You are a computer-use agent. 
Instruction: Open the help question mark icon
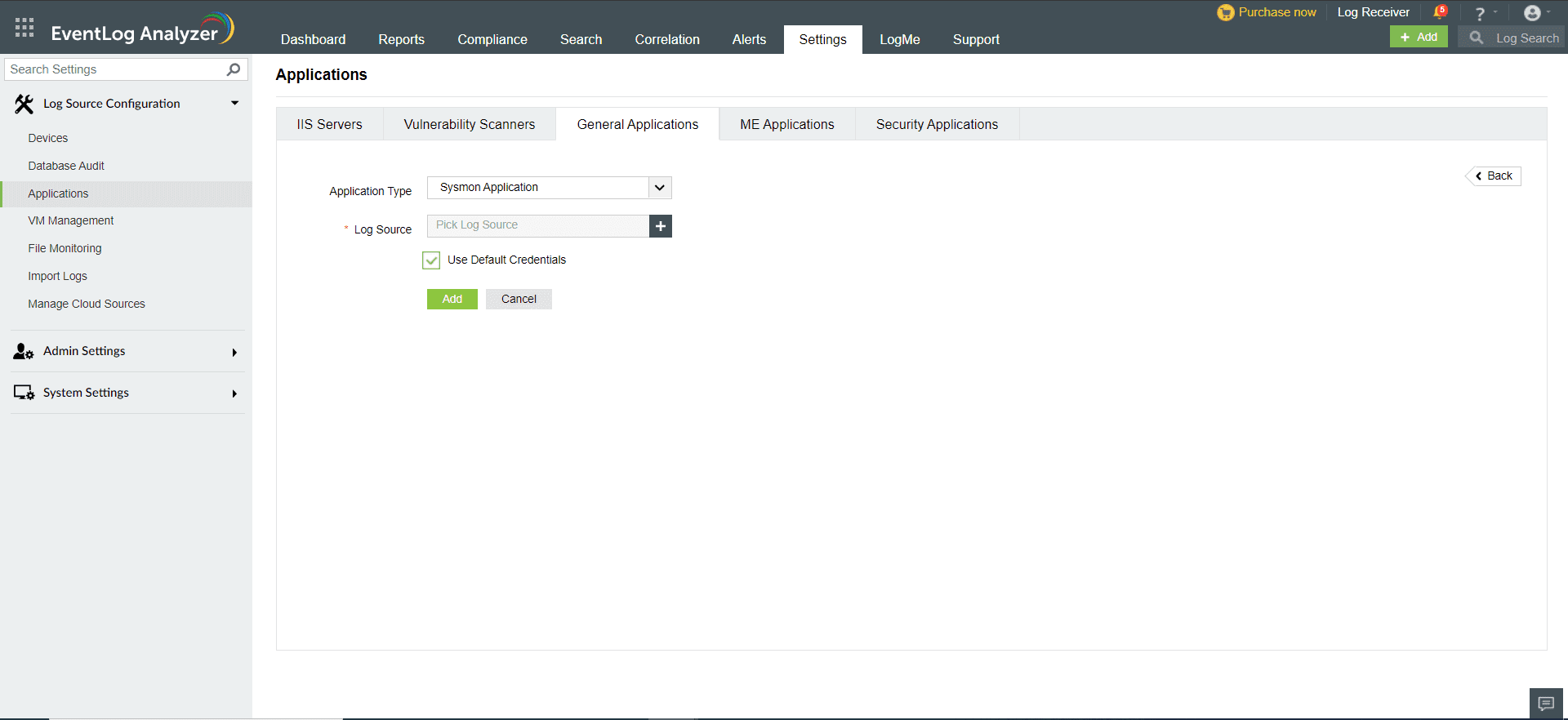[1479, 14]
